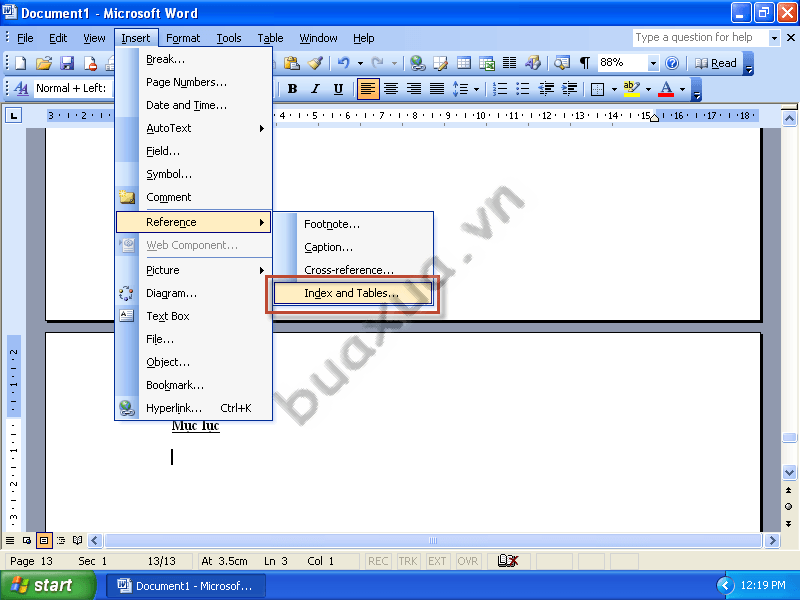Select Browse Object circle button

[789, 507]
